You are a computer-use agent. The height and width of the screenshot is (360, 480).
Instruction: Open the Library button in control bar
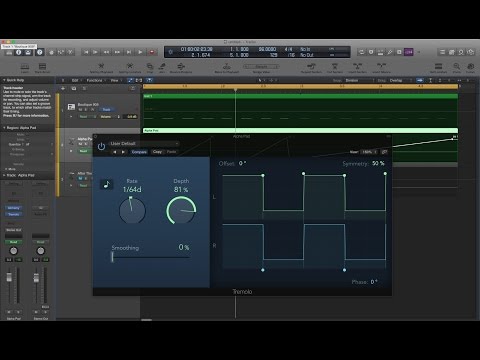pos(9,52)
